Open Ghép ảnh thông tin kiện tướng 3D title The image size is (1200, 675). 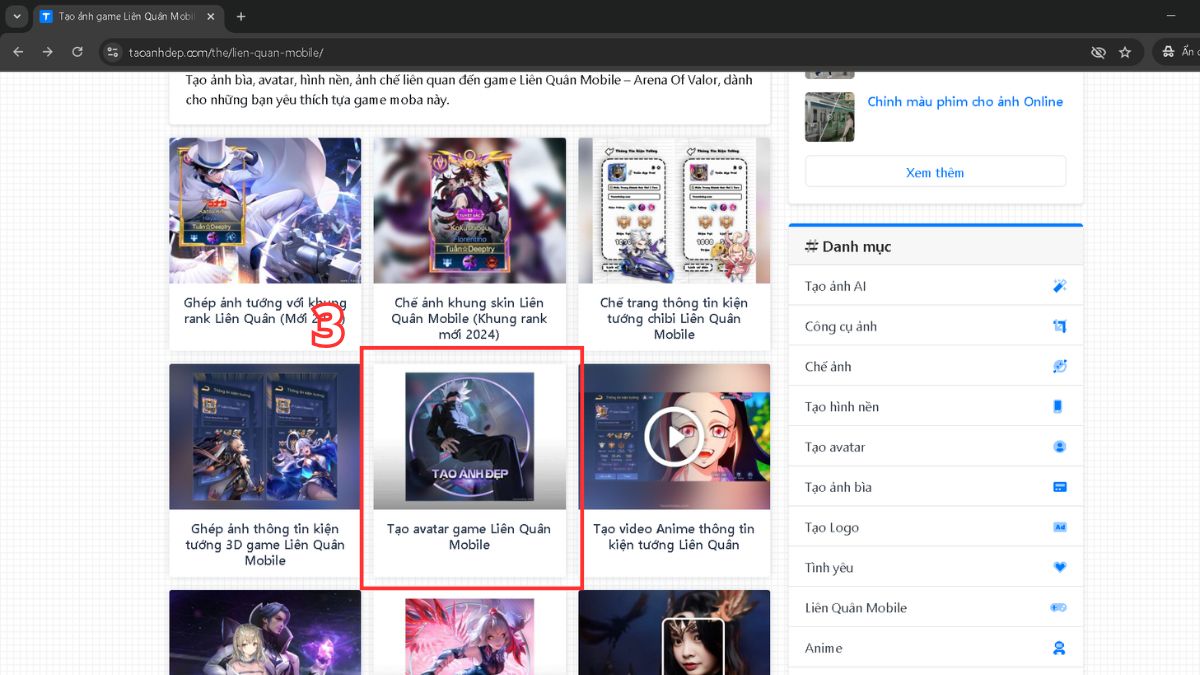[x=265, y=544]
